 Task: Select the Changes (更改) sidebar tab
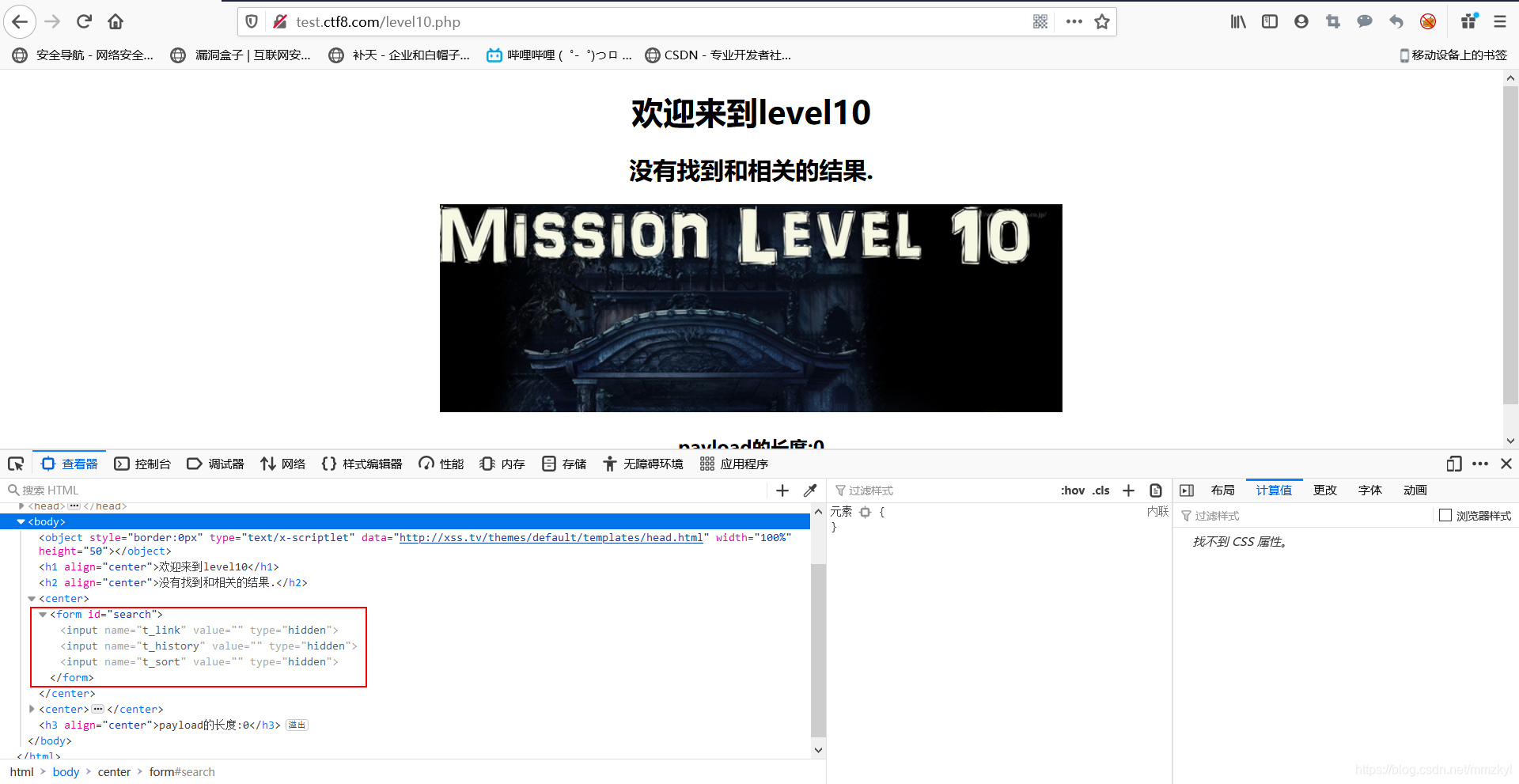click(x=1325, y=490)
